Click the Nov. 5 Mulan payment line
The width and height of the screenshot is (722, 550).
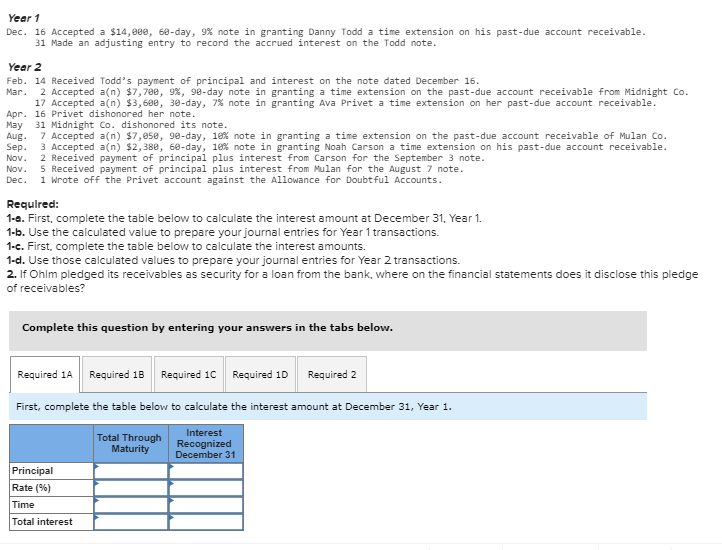(235, 169)
